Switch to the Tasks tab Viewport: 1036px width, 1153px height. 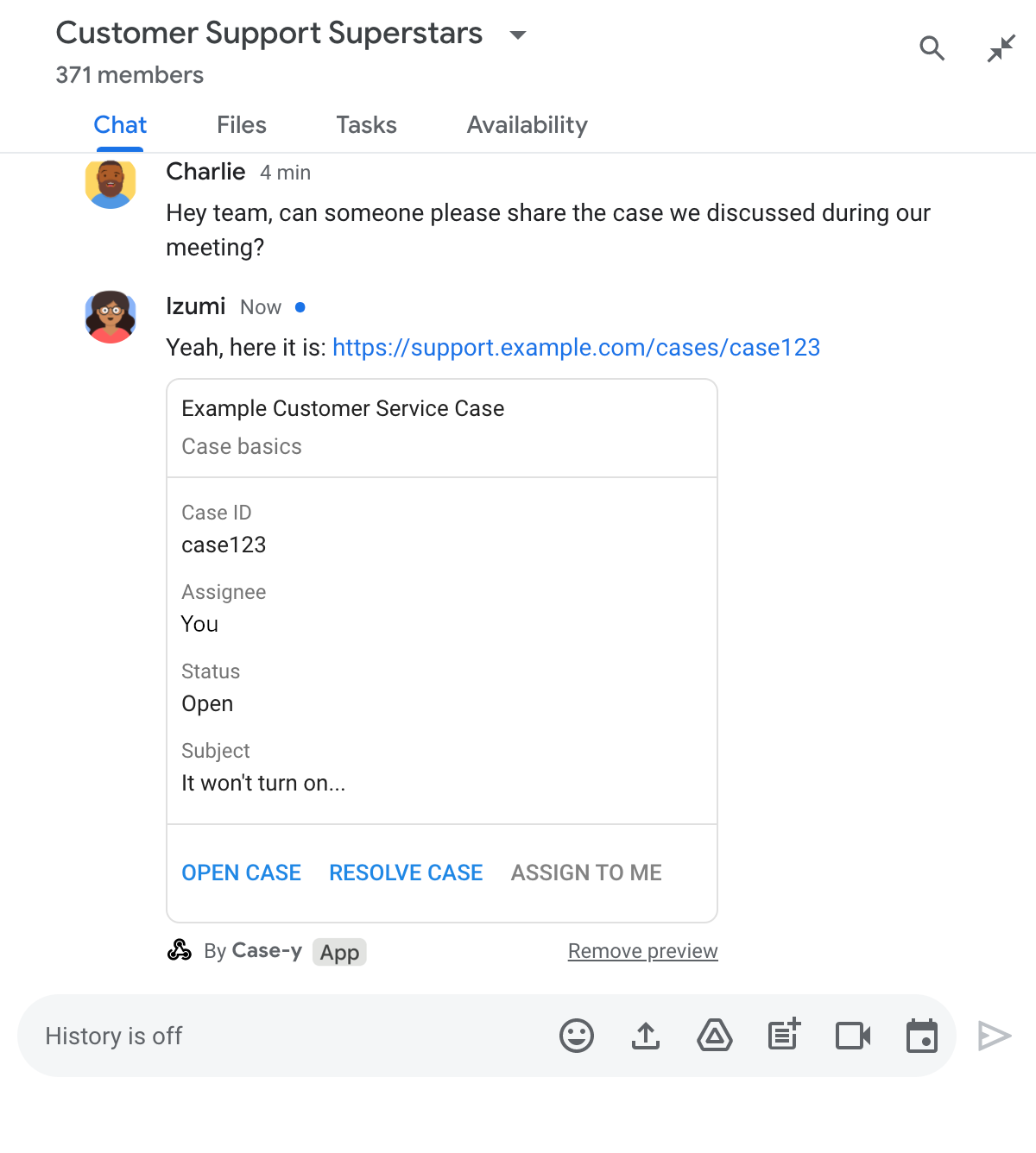(x=366, y=125)
